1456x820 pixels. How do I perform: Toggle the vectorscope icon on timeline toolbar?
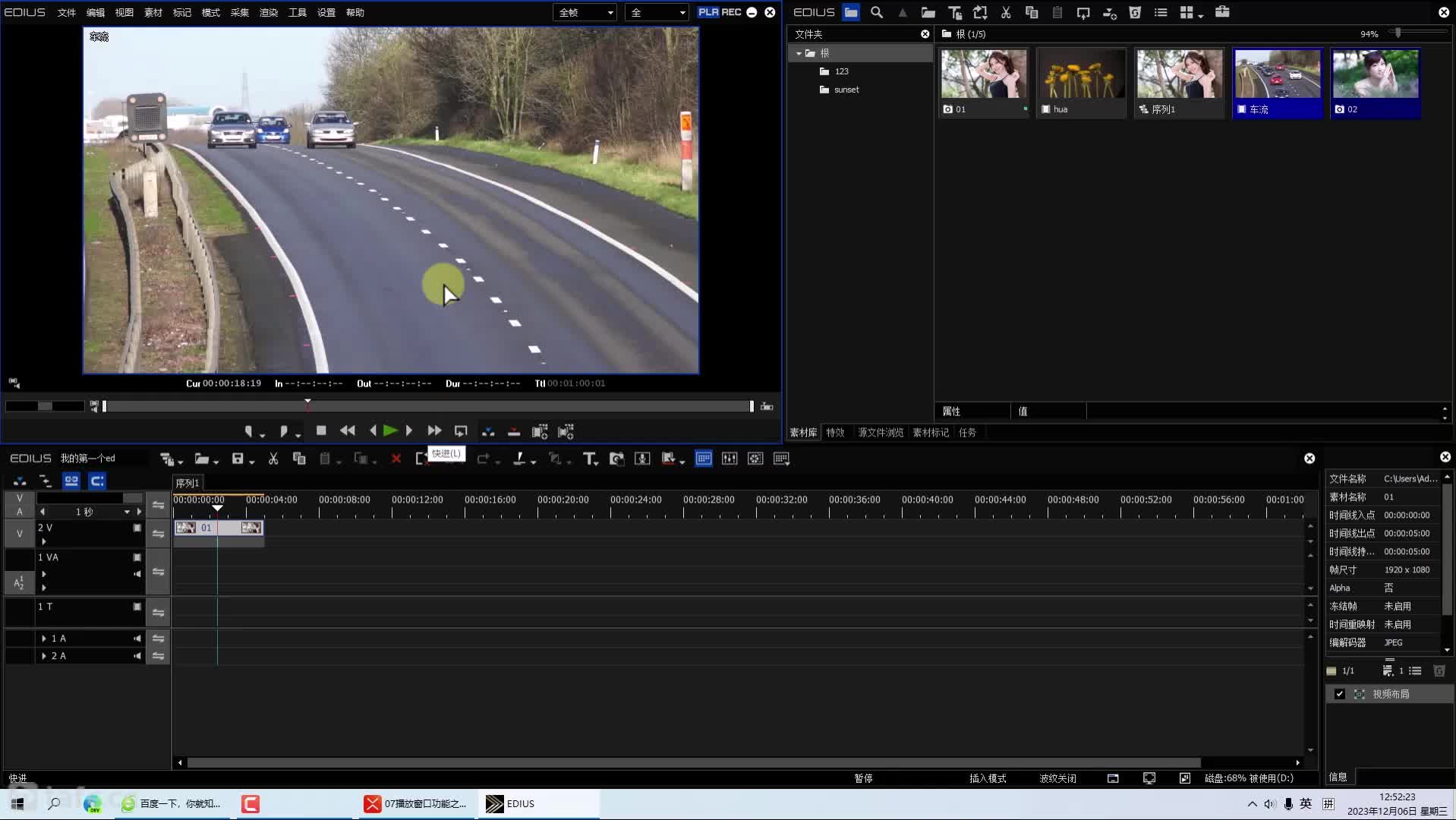(755, 459)
